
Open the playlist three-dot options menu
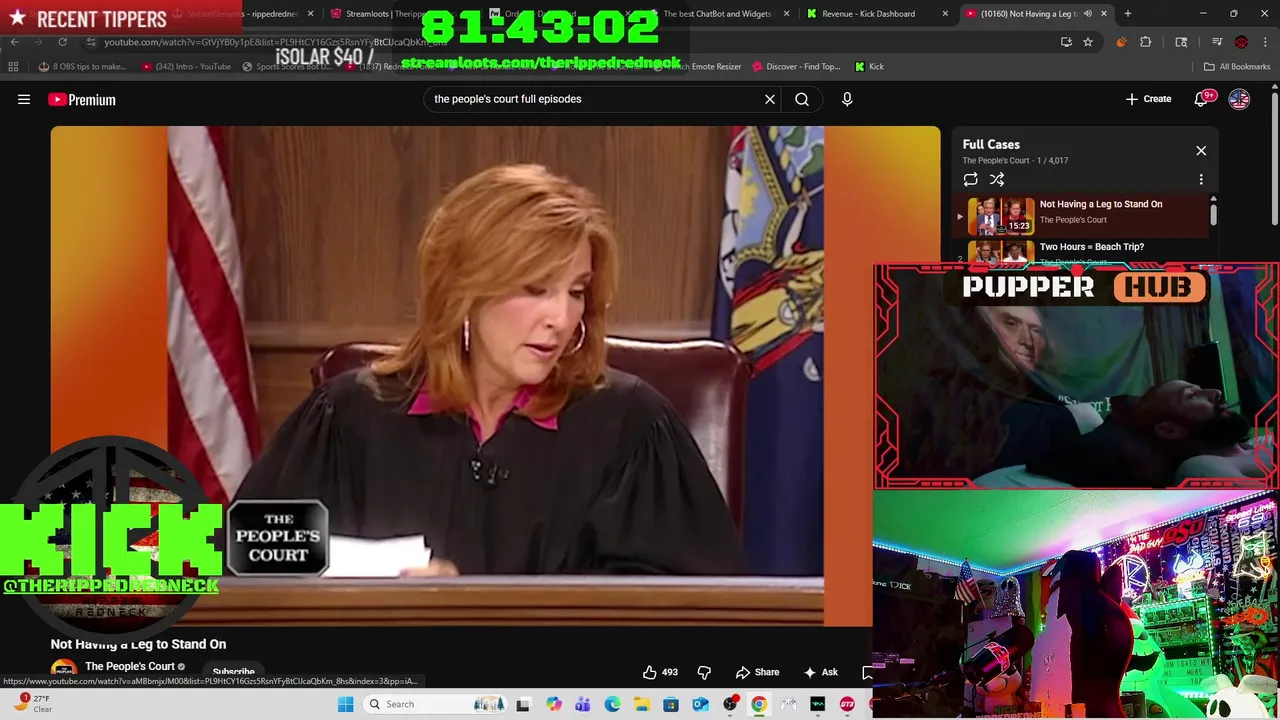click(1201, 180)
